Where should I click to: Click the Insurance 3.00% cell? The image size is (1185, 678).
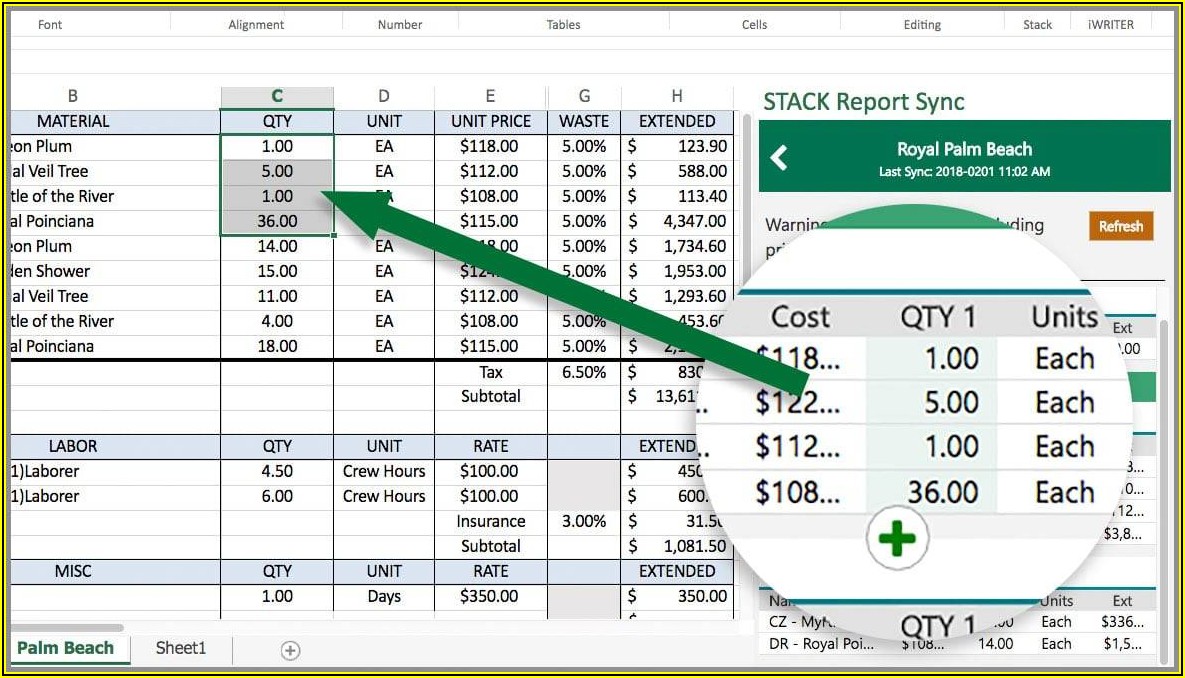[x=584, y=521]
